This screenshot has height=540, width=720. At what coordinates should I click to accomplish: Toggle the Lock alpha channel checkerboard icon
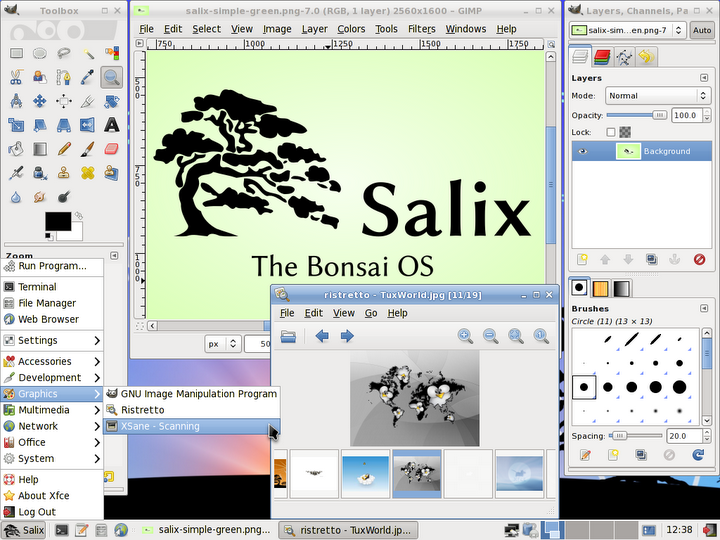625,132
